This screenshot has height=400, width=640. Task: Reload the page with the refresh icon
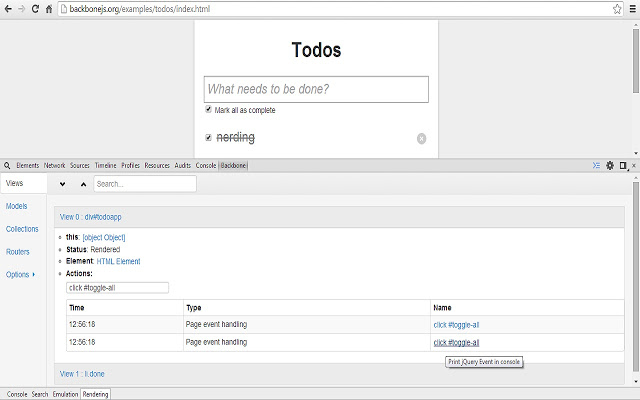(35, 9)
